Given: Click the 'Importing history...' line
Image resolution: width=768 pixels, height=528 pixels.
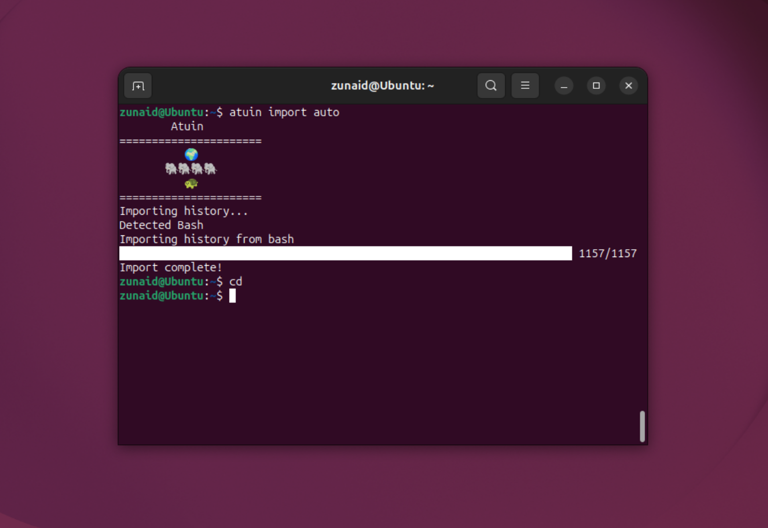Looking at the screenshot, I should tap(184, 211).
